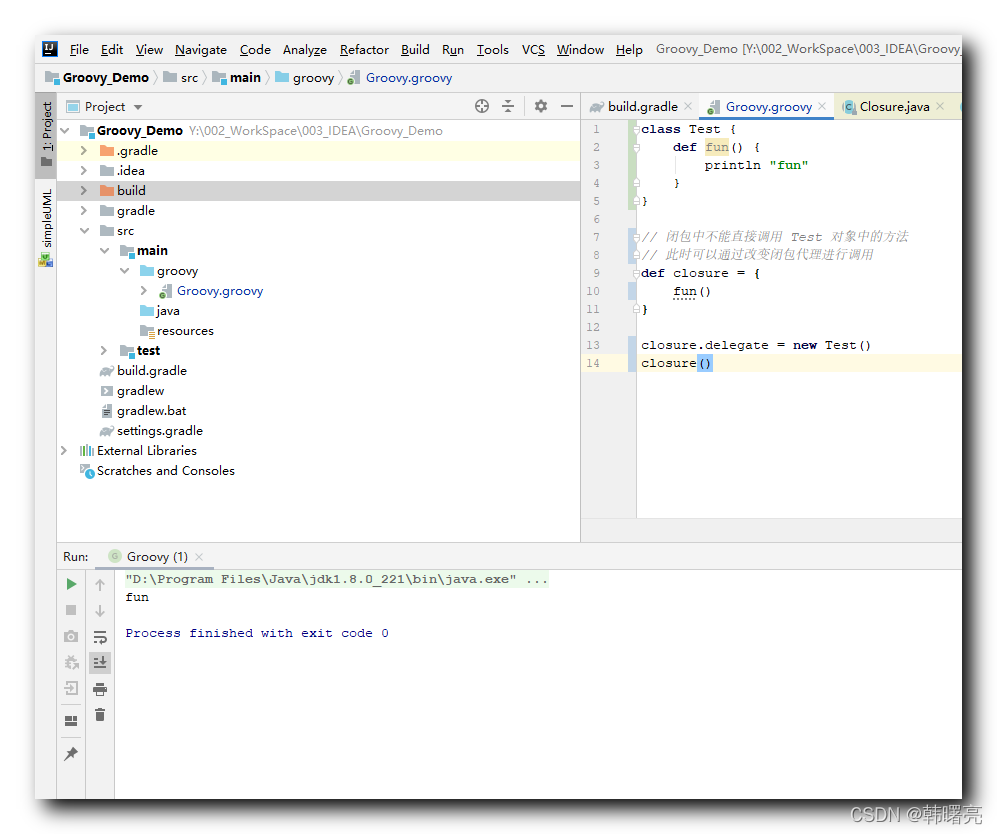This screenshot has width=997, height=834.
Task: Expand the build folder arrow
Action: [x=83, y=191]
